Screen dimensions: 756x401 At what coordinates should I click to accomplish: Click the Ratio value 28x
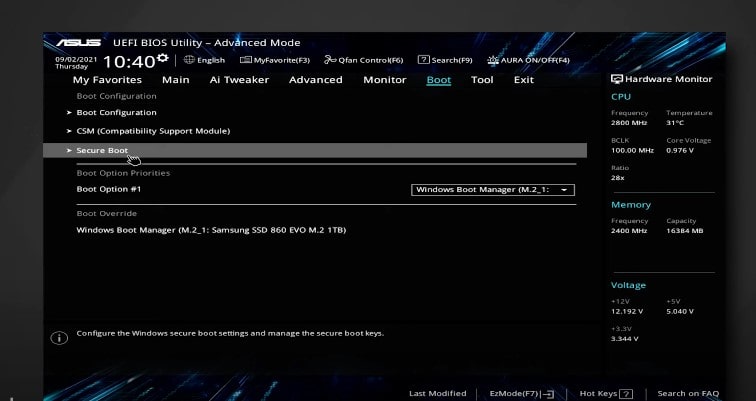[618, 178]
